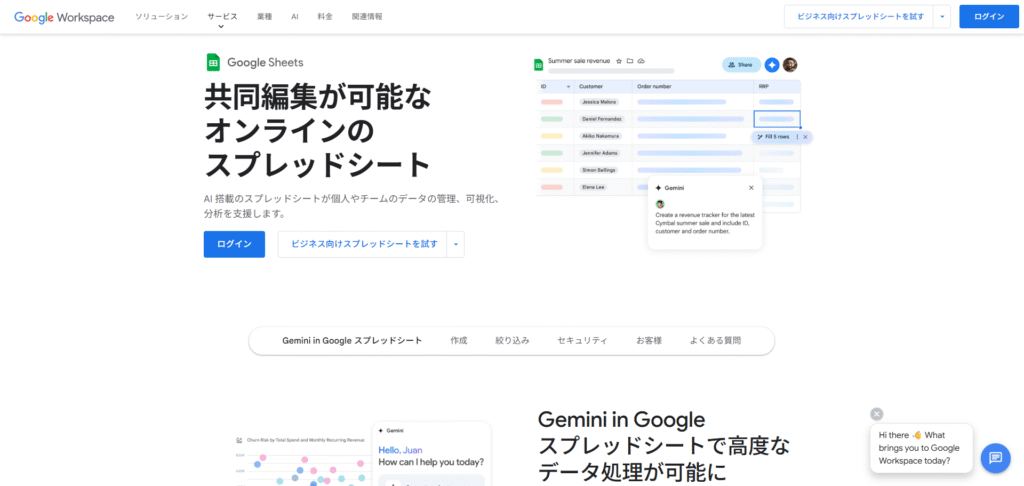Image resolution: width=1024 pixels, height=486 pixels.
Task: Dismiss the Fill 5 rows chip with its X
Action: pyautogui.click(x=805, y=137)
